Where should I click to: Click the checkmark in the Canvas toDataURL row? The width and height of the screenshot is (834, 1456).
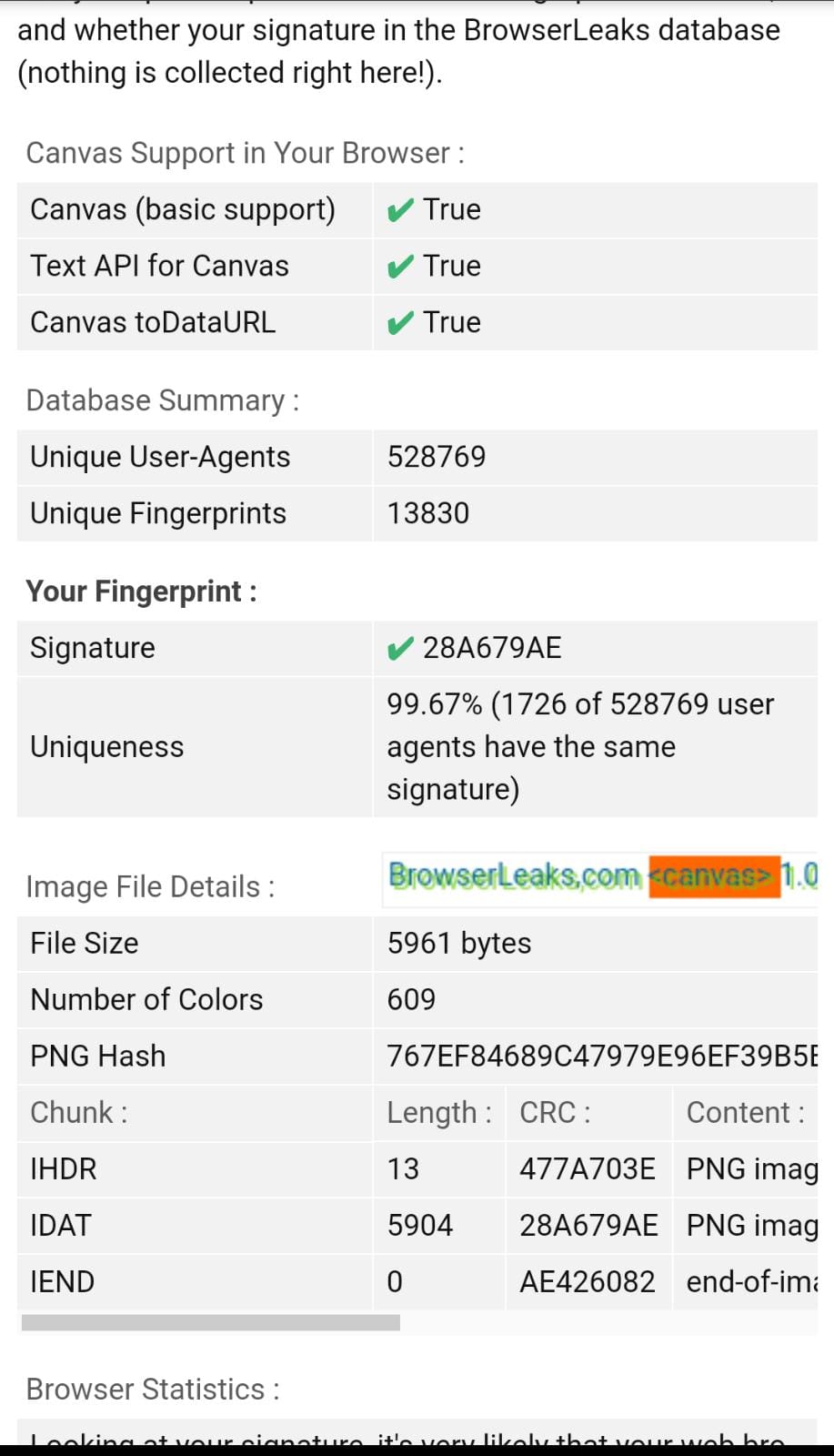(x=400, y=323)
